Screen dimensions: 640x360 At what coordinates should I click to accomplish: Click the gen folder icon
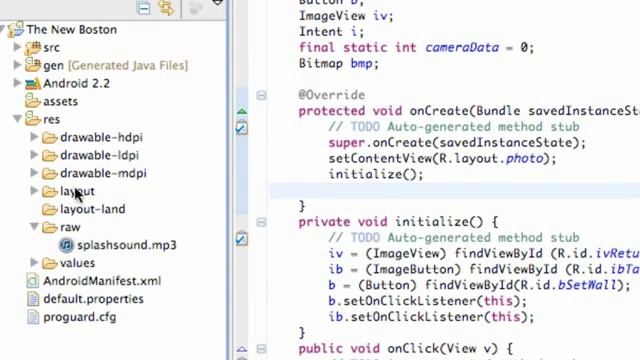(33, 65)
